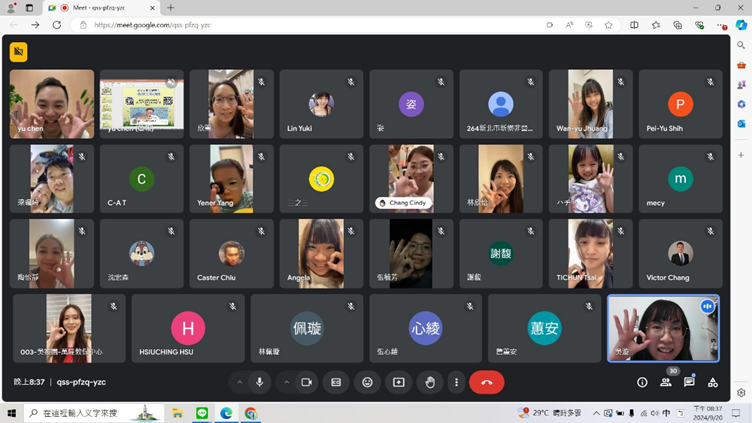Expand audio settings arrow beside microphone

click(239, 382)
